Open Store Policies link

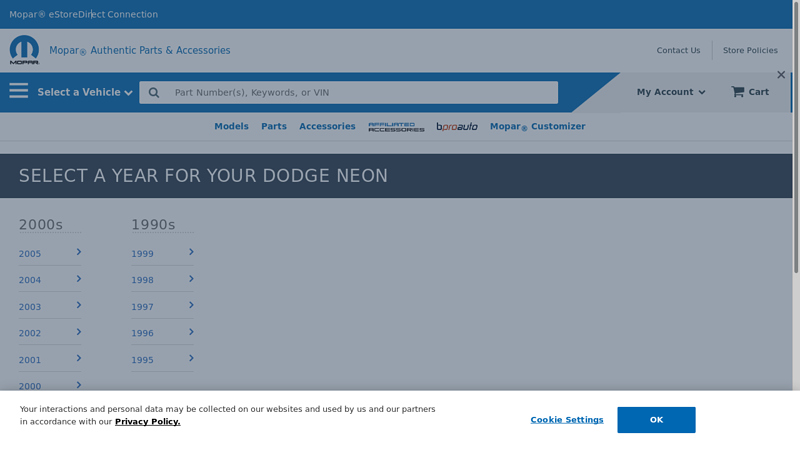(750, 50)
